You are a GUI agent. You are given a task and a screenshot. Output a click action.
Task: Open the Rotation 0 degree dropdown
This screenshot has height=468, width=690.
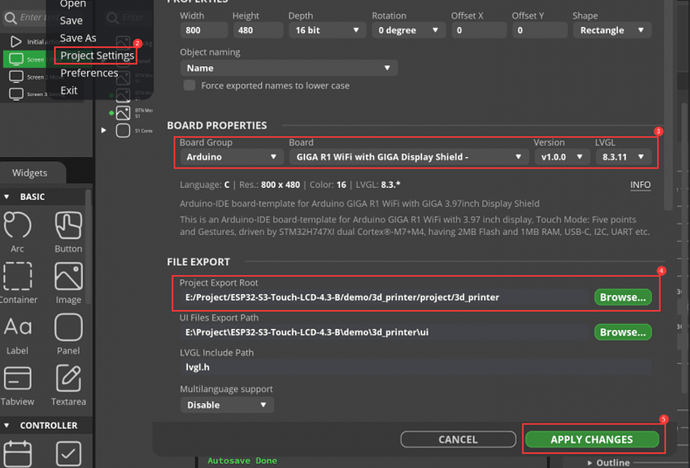(408, 30)
